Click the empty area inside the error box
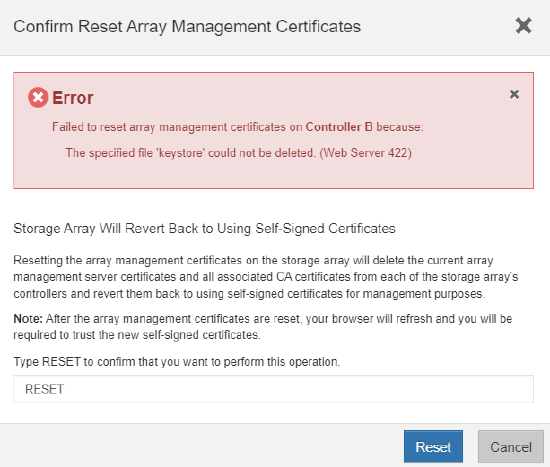Screen dimensions: 550x467 273,174
